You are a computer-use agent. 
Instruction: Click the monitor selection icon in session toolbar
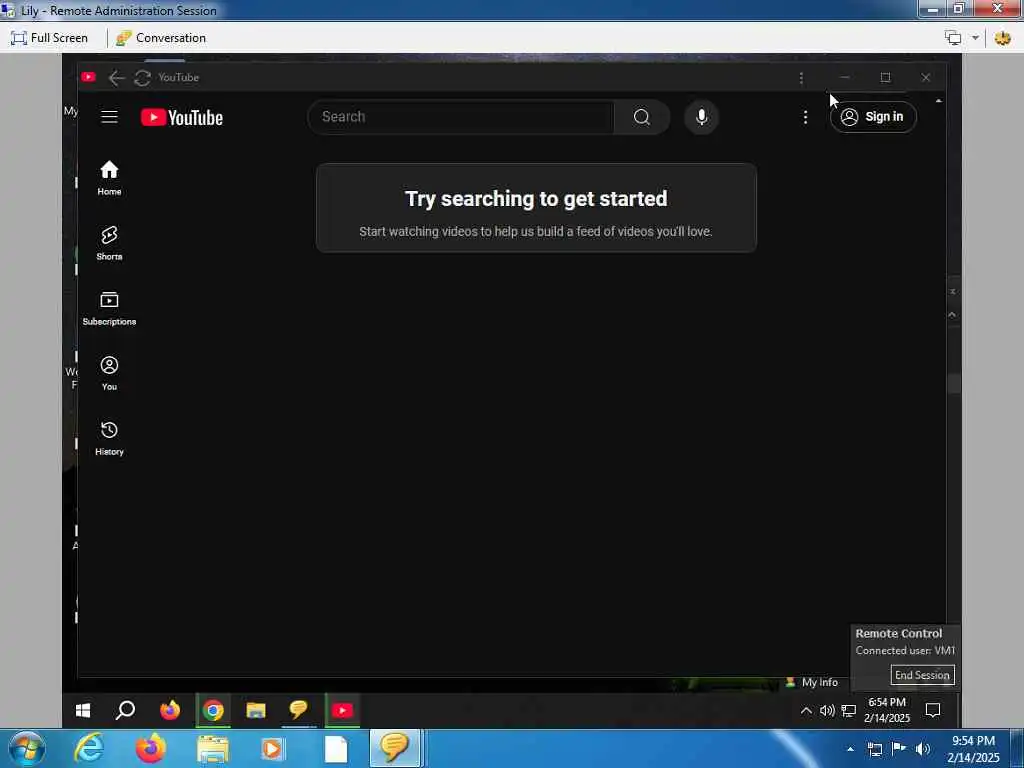pos(953,38)
